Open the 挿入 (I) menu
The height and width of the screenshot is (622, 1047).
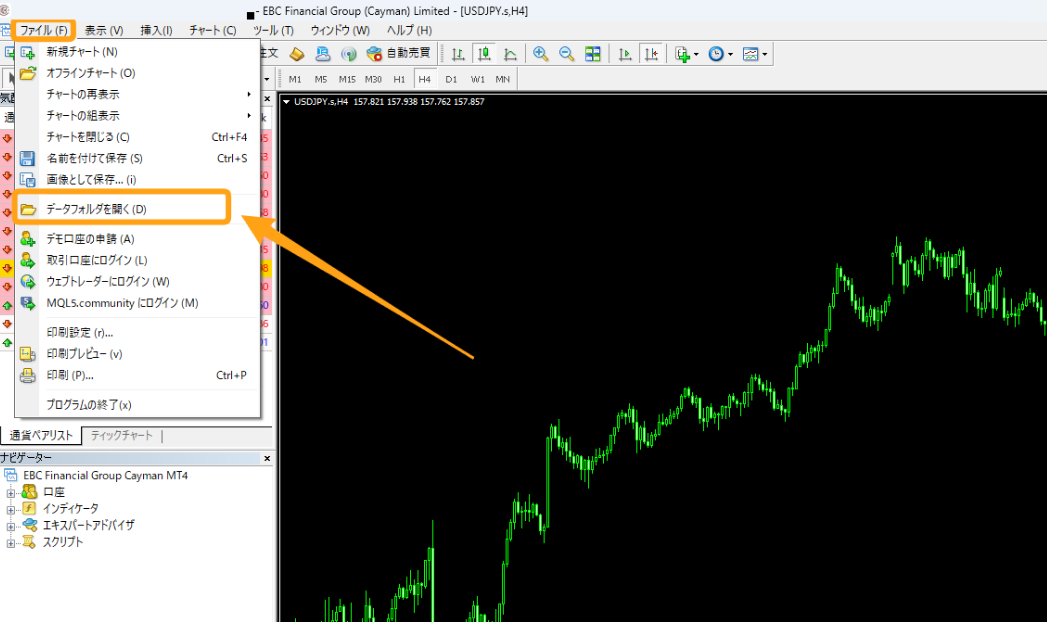coord(156,30)
